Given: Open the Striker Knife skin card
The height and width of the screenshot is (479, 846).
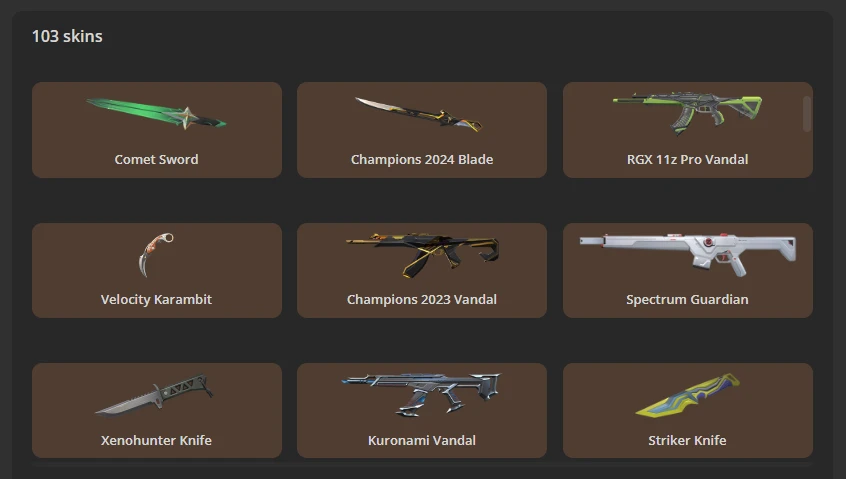Looking at the screenshot, I should click(x=688, y=410).
